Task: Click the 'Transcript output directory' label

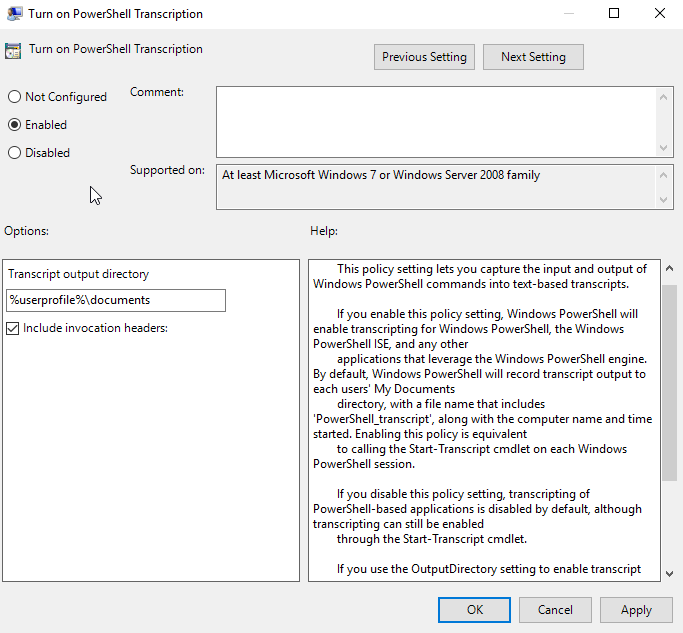Action: point(78,274)
